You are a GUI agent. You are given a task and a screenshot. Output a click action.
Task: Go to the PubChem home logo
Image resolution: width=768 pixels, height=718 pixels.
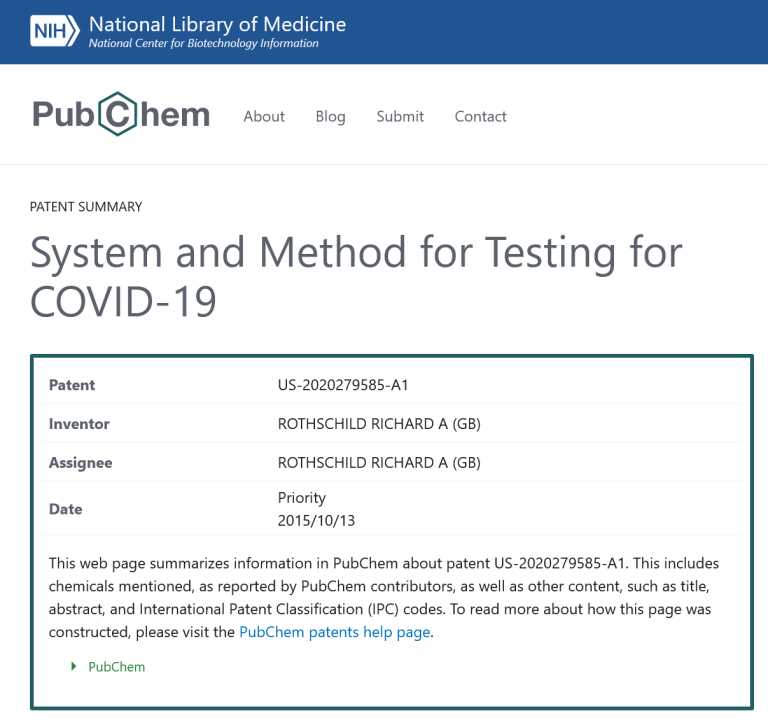pos(121,114)
